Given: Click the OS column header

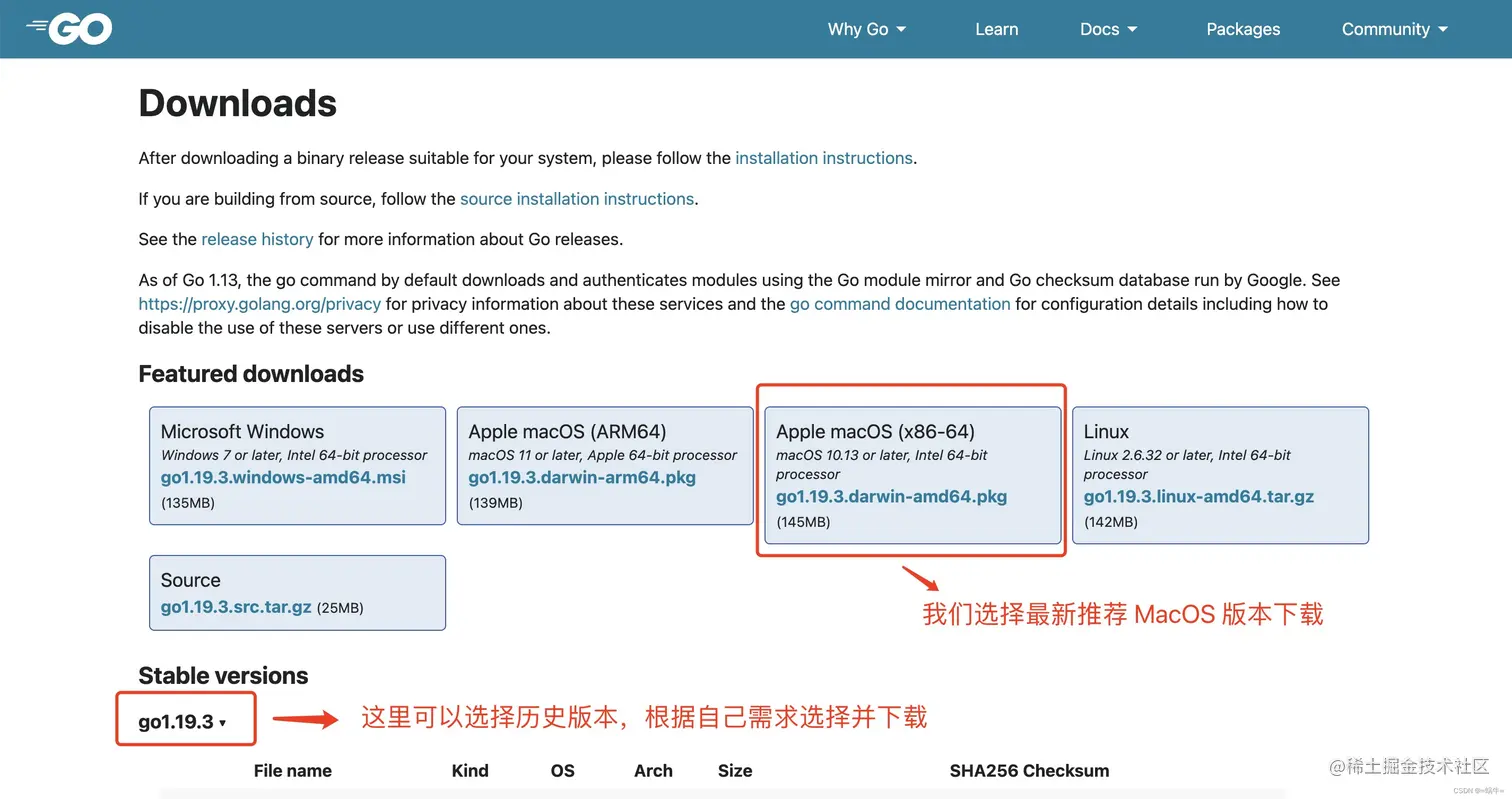Looking at the screenshot, I should pyautogui.click(x=563, y=771).
